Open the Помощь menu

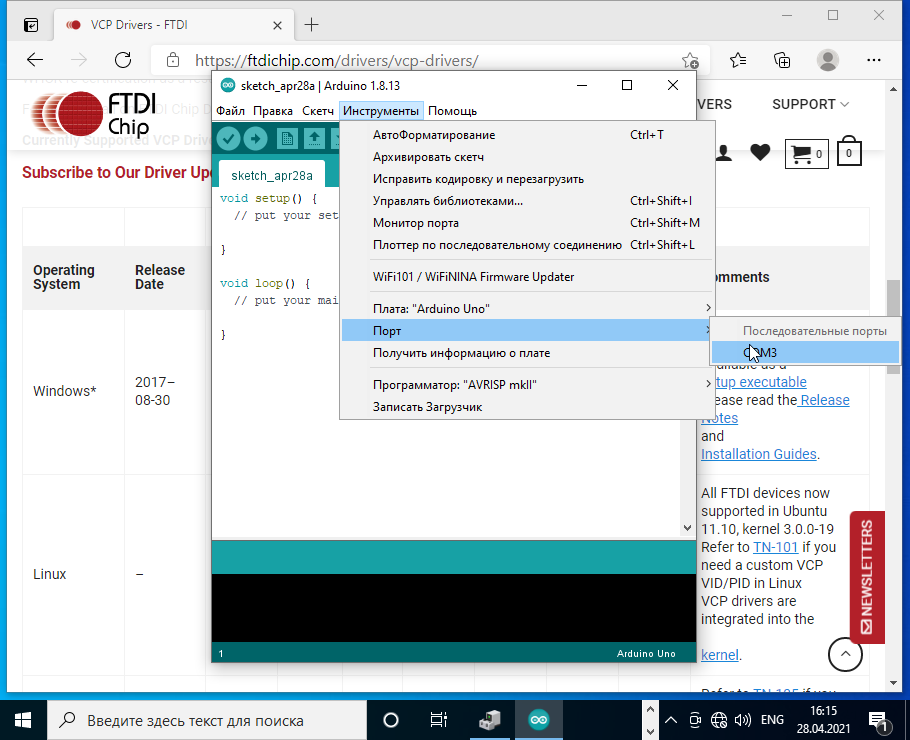pos(452,111)
